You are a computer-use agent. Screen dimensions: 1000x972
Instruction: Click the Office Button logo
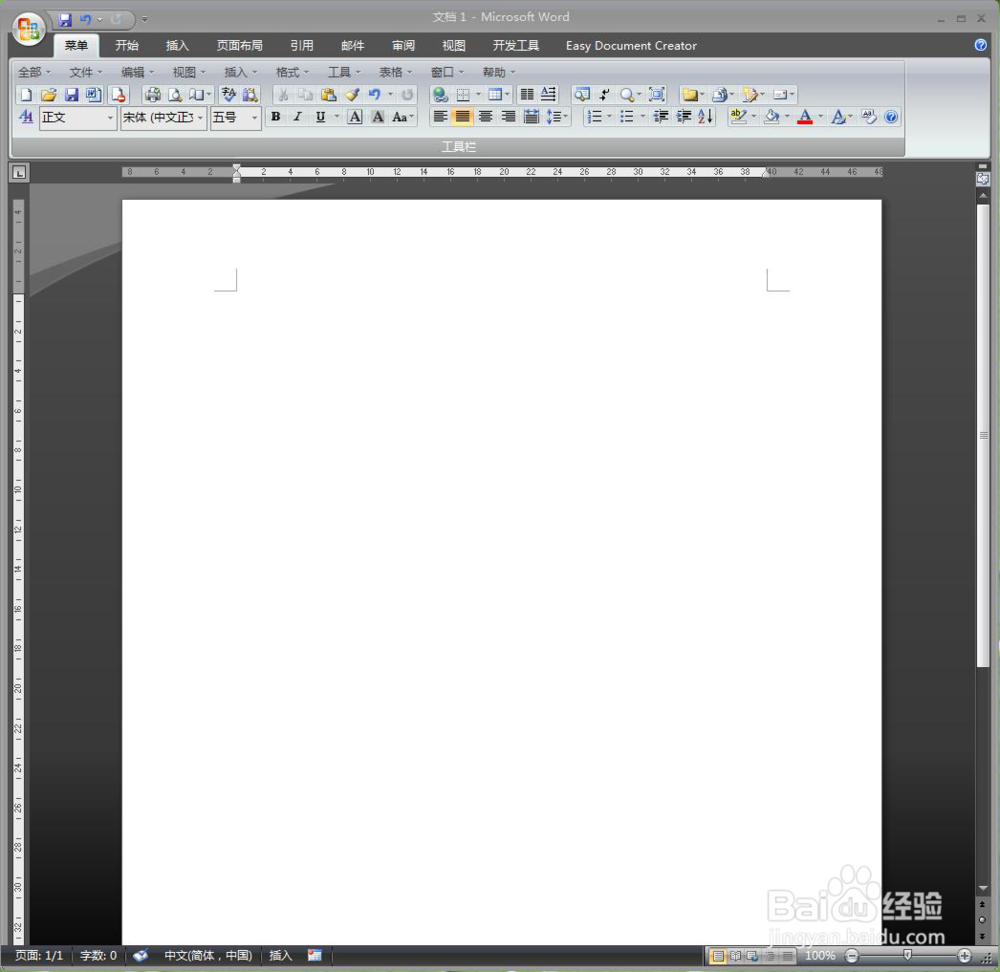pyautogui.click(x=29, y=29)
